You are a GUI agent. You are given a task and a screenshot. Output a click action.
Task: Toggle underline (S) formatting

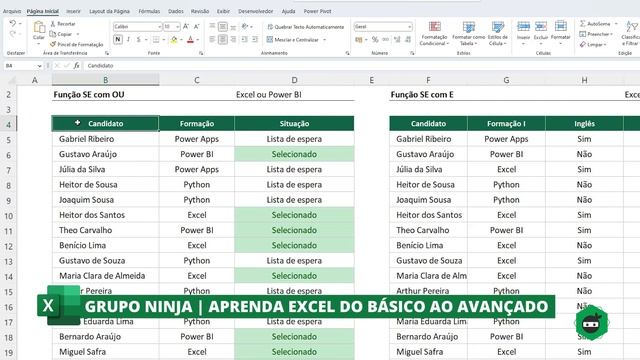pos(138,40)
